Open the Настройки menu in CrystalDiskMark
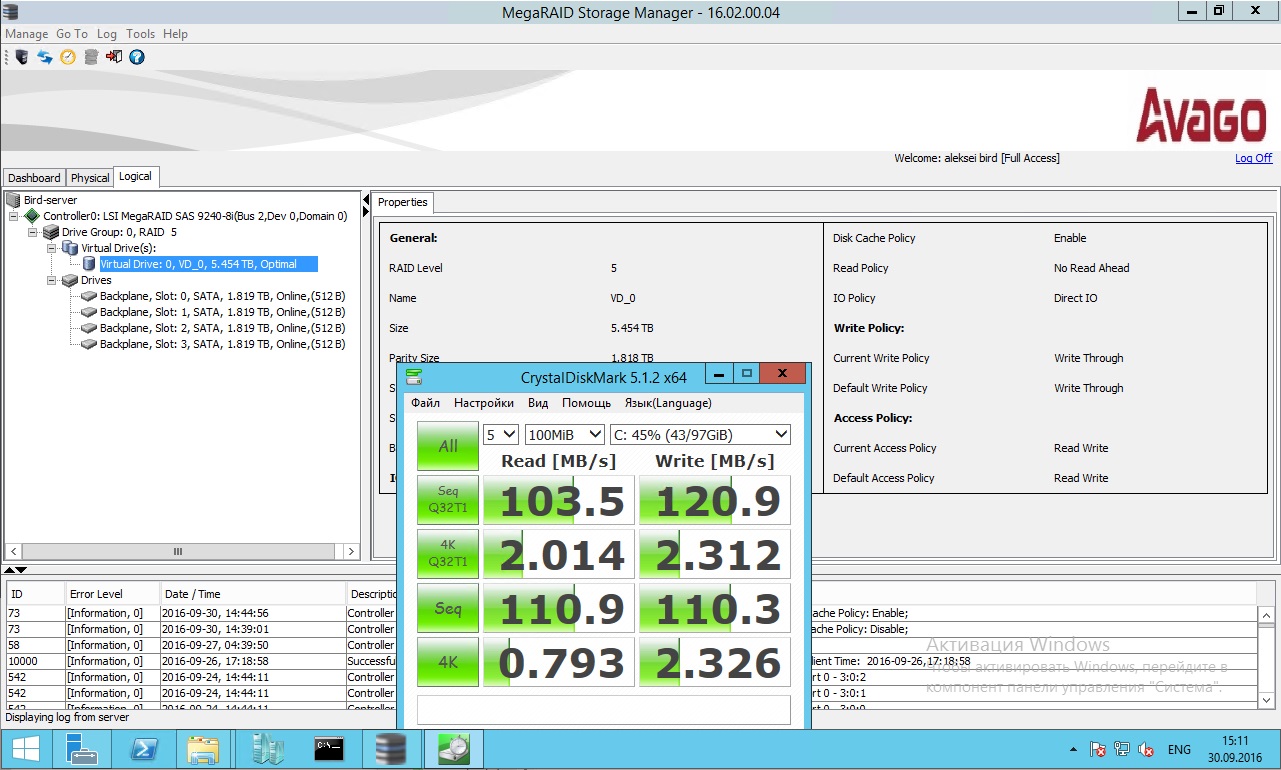Viewport: 1281px width, 770px height. [x=484, y=403]
